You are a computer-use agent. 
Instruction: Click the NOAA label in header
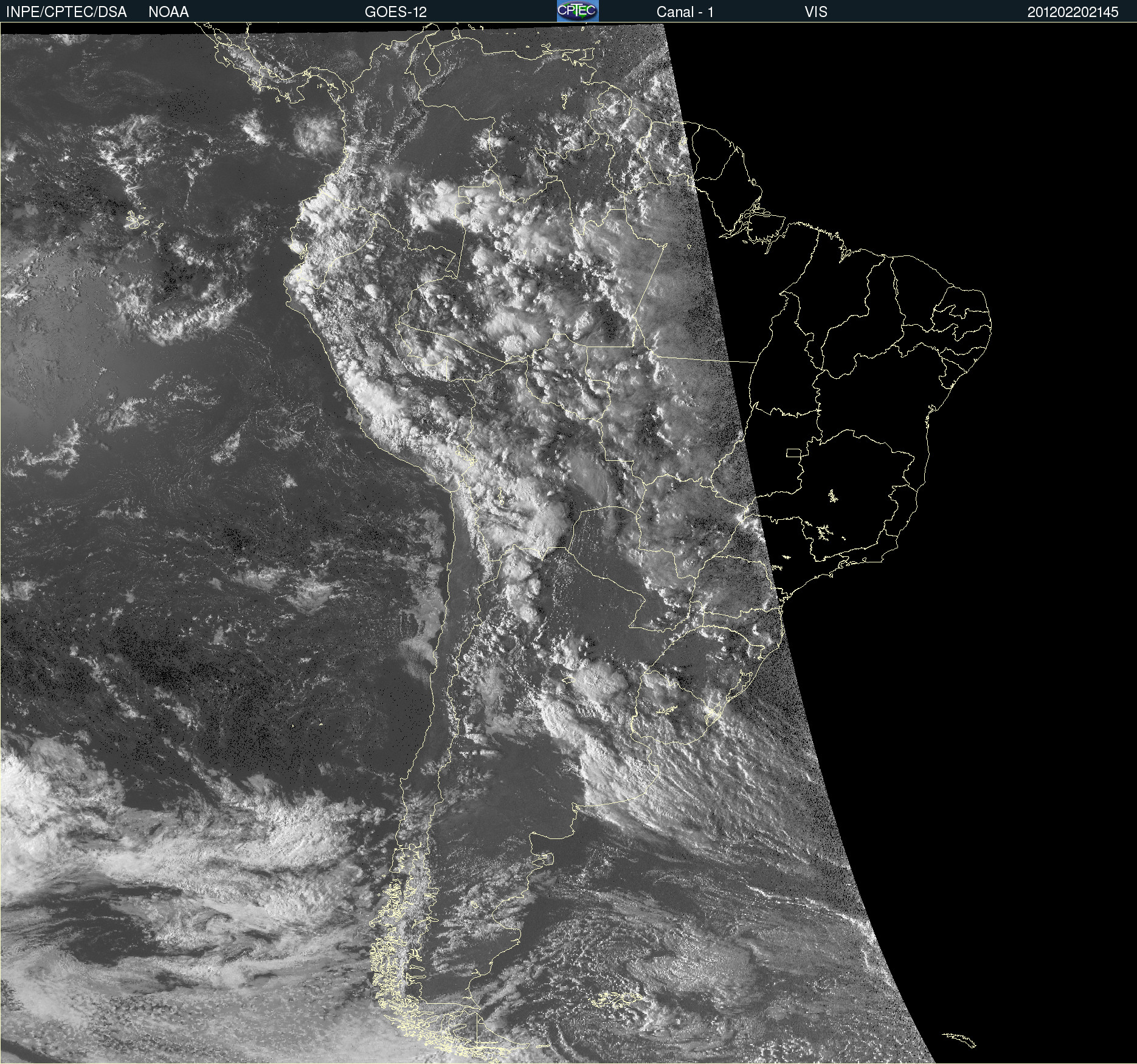[168, 12]
